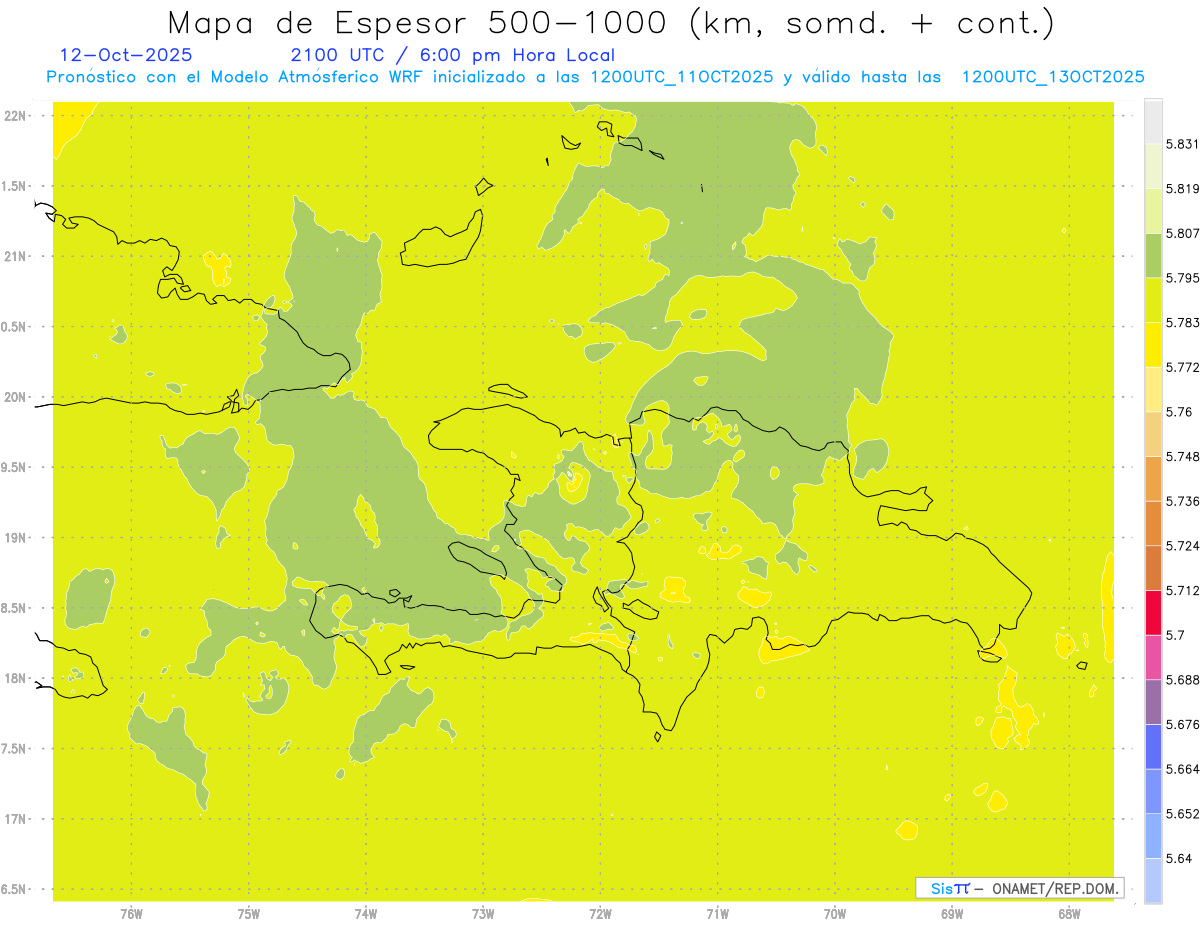Select the legend value '5.748'
This screenshot has width=1200, height=927.
click(x=1183, y=456)
